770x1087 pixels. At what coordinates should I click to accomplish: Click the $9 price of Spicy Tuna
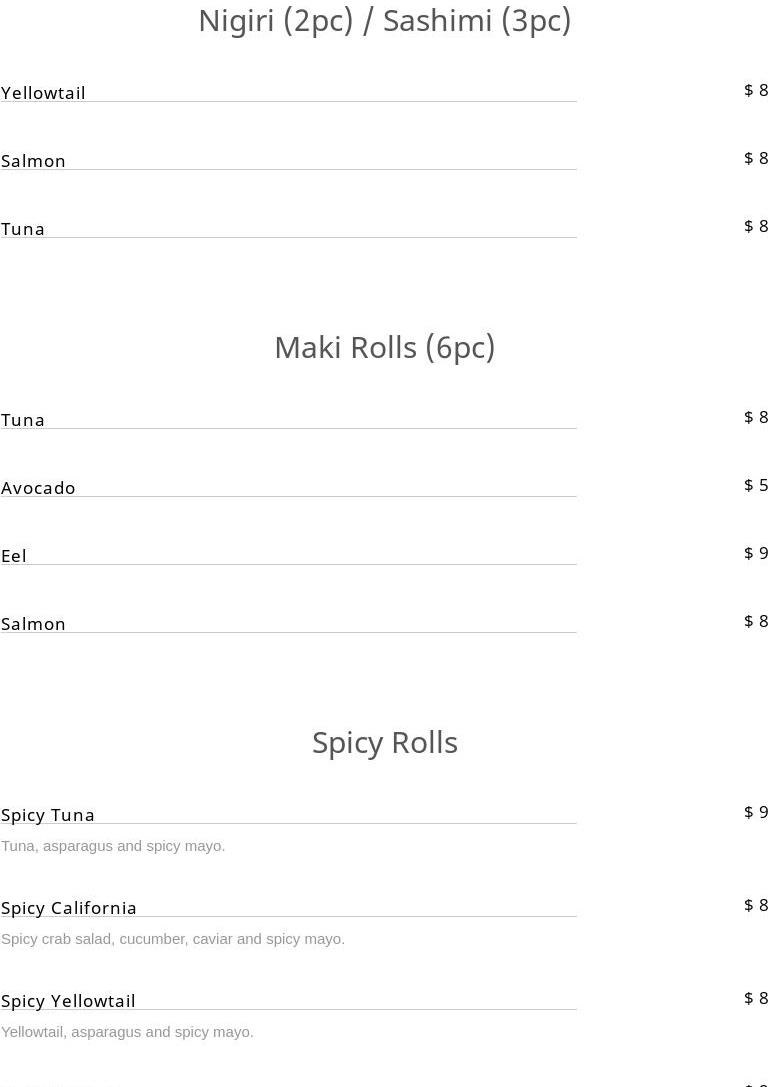tap(756, 812)
